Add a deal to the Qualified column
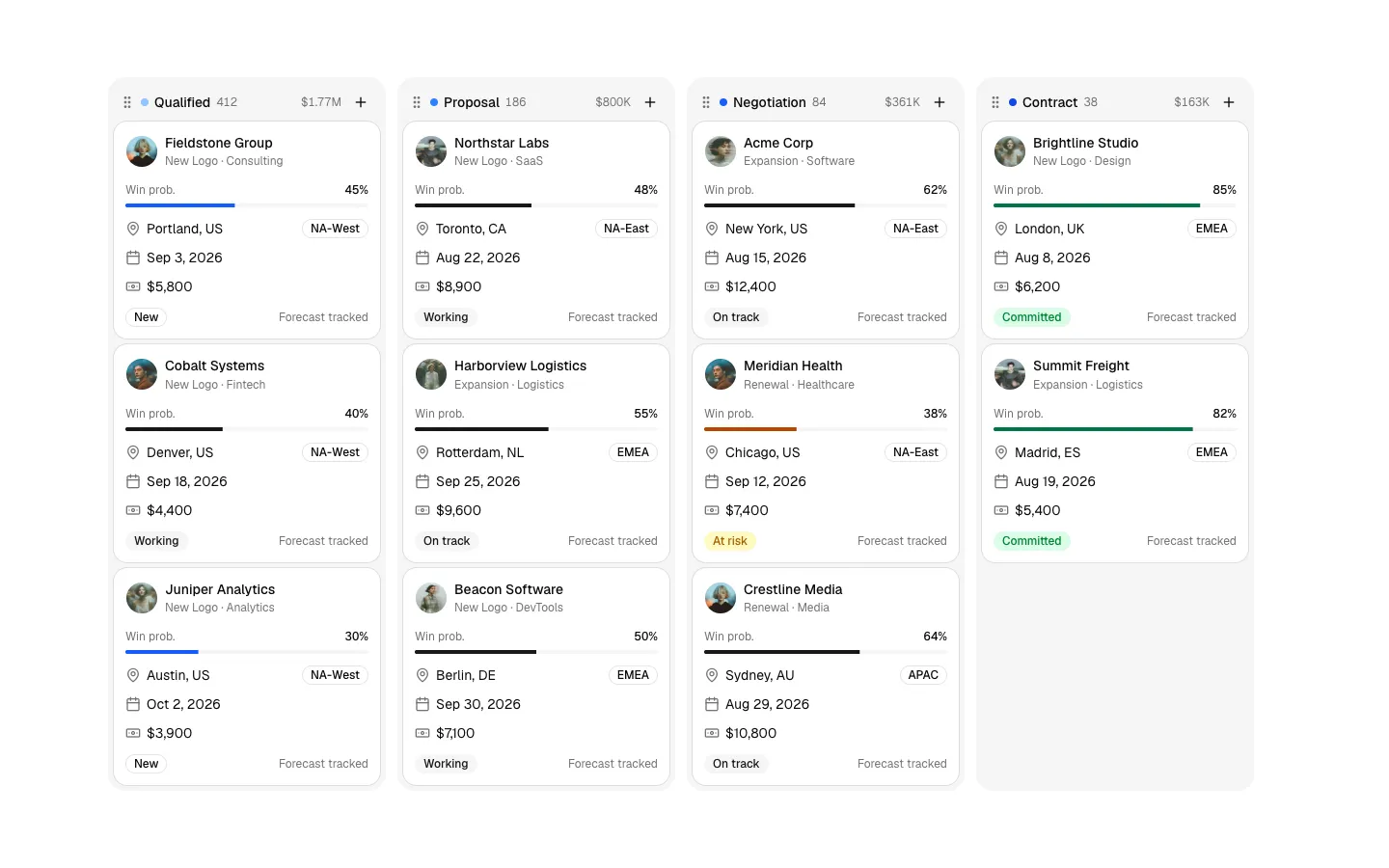Image resolution: width=1389 pixels, height=868 pixels. (x=361, y=102)
